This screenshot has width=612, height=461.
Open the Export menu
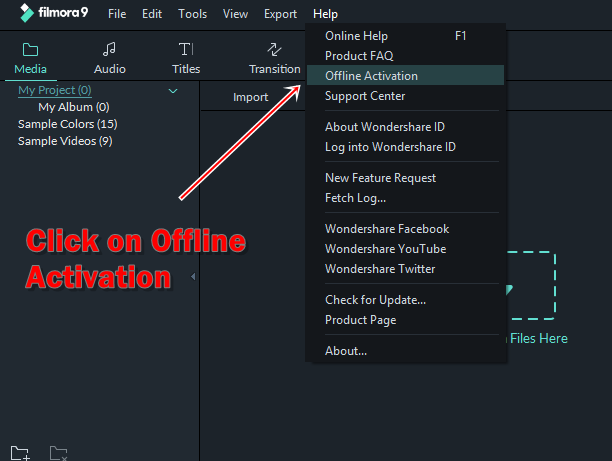coord(280,14)
